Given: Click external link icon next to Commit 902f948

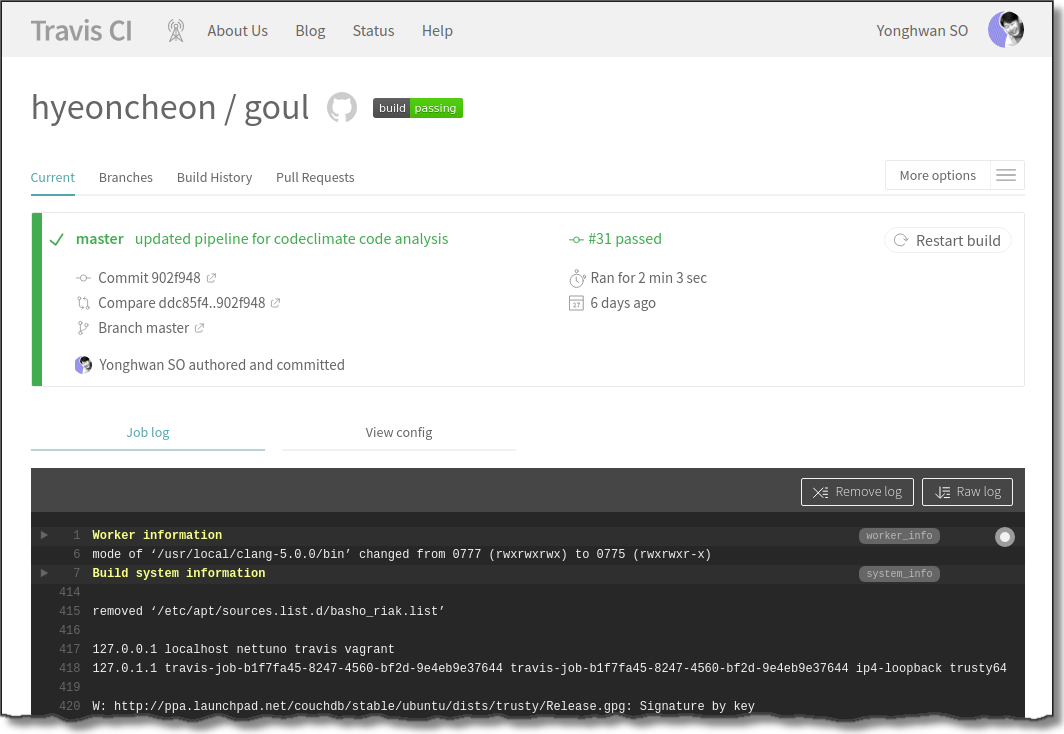Looking at the screenshot, I should [x=211, y=278].
